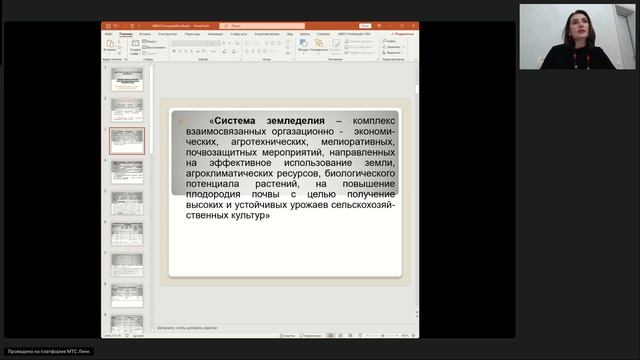Image resolution: width=640 pixels, height=360 pixels.
Task: Click 'Проведено на платформе МТС Линк' label
Action: click(x=49, y=351)
